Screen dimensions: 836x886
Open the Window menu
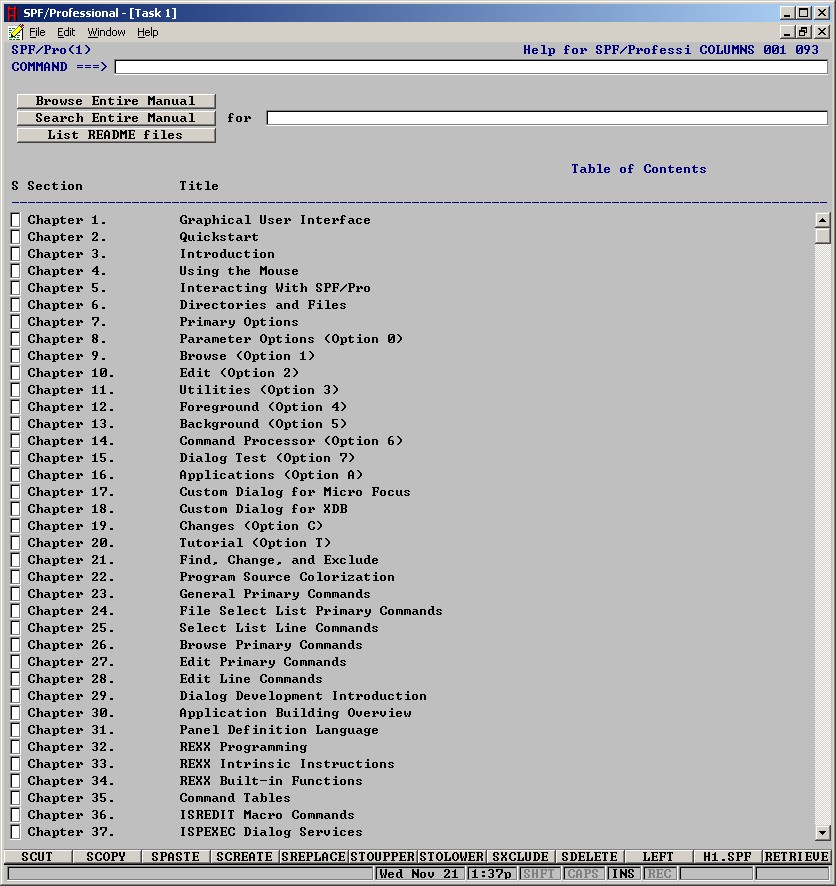click(106, 32)
